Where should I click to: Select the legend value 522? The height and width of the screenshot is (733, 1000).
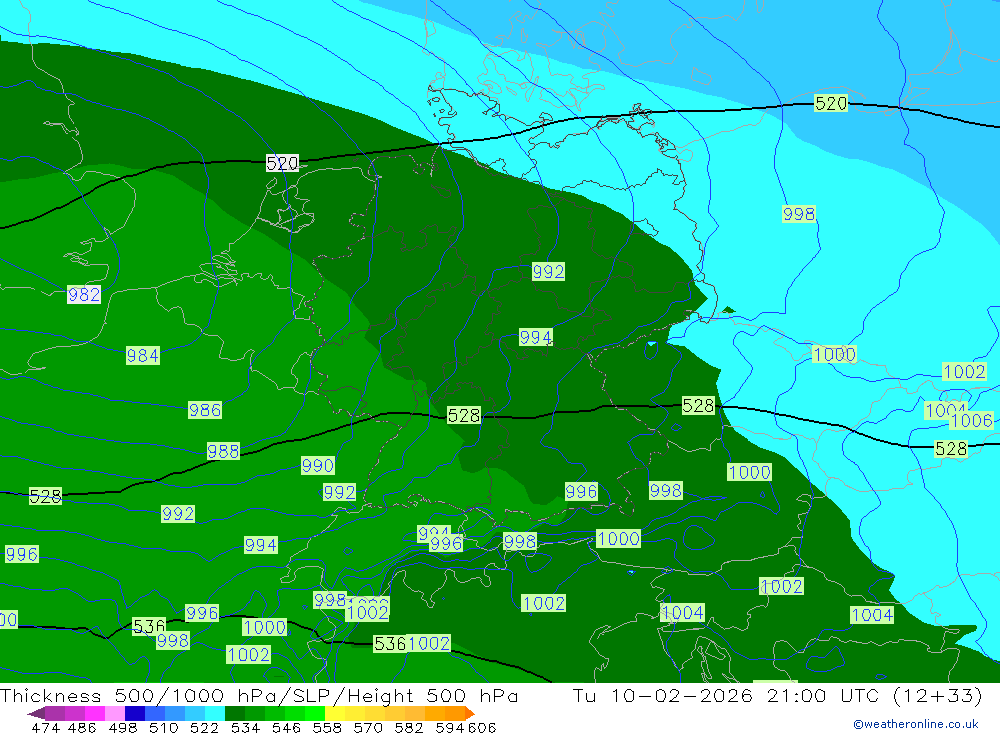tap(204, 727)
